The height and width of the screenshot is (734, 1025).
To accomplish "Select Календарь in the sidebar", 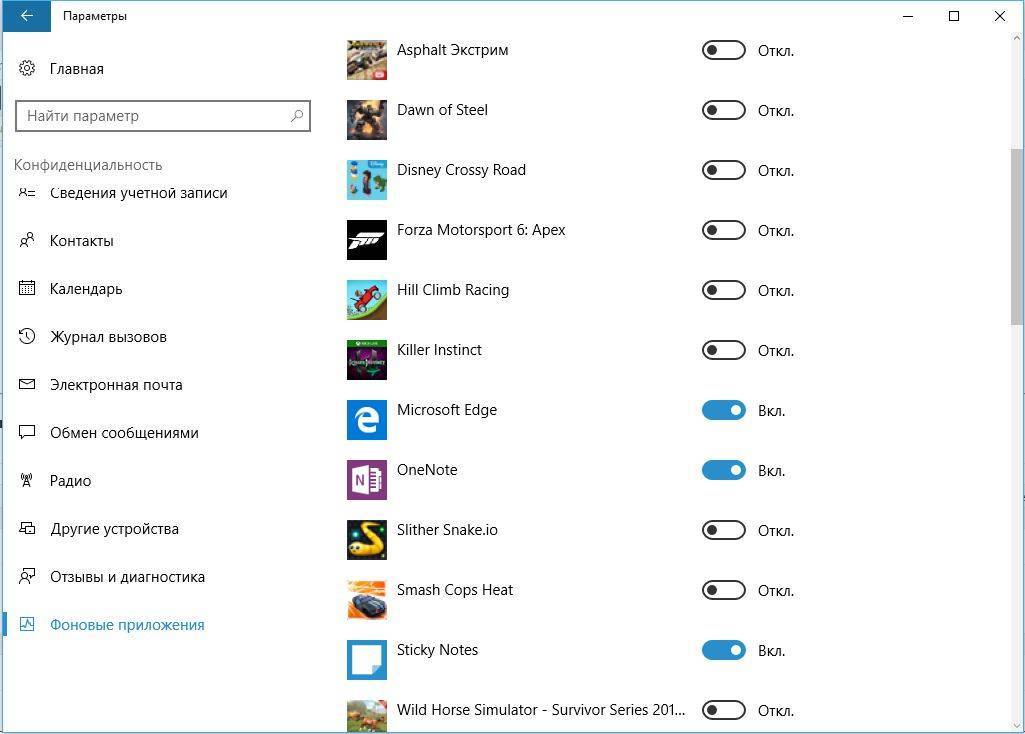I will click(85, 289).
